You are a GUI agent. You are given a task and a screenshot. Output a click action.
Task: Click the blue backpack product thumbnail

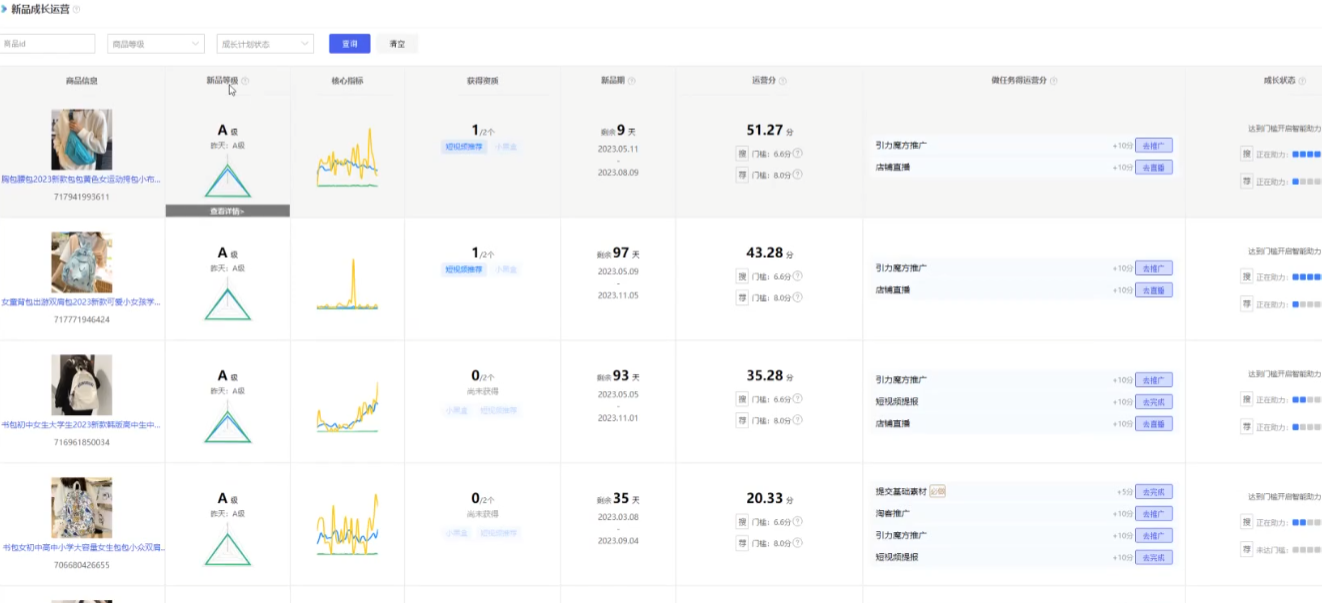point(81,262)
